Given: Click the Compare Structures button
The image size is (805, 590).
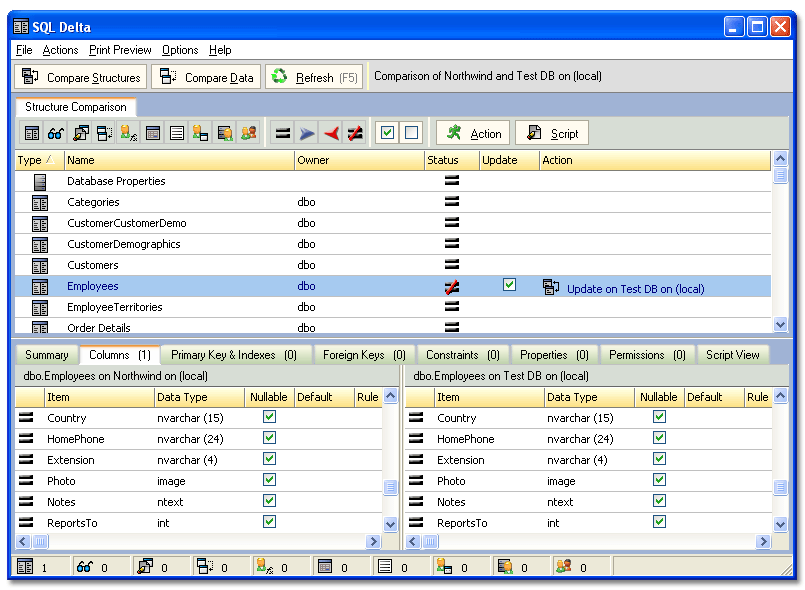Looking at the screenshot, I should (x=81, y=77).
